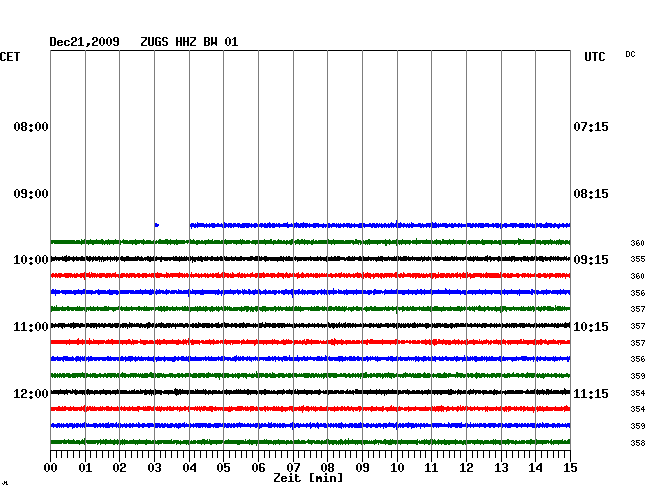Click the partial blue trace starting at minute 04
Viewport: 650px width, 494px height.
pyautogui.click(x=380, y=225)
